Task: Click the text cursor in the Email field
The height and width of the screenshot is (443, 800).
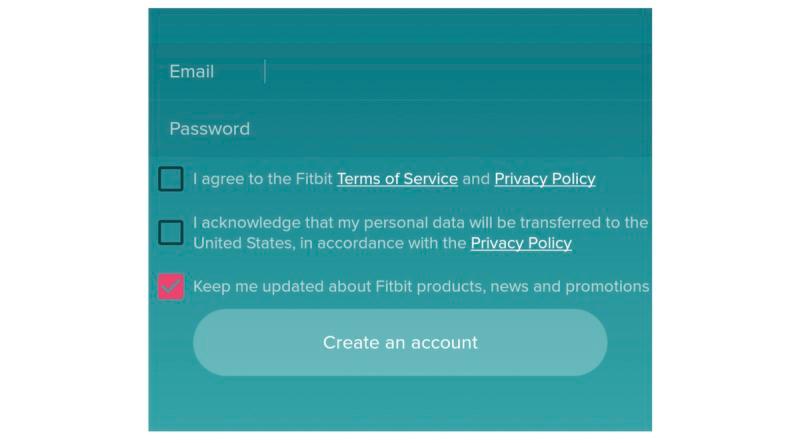Action: (265, 72)
